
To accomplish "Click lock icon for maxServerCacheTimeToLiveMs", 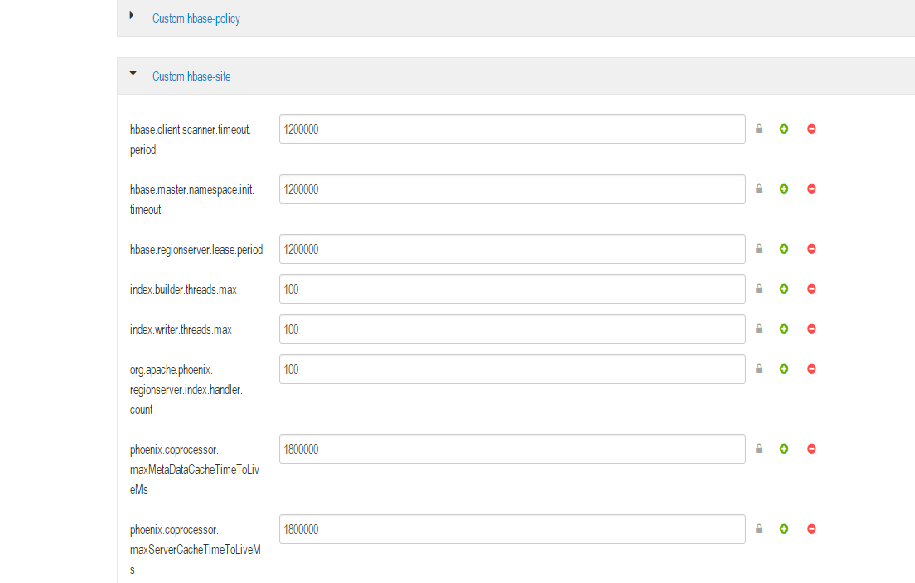I will (x=759, y=529).
